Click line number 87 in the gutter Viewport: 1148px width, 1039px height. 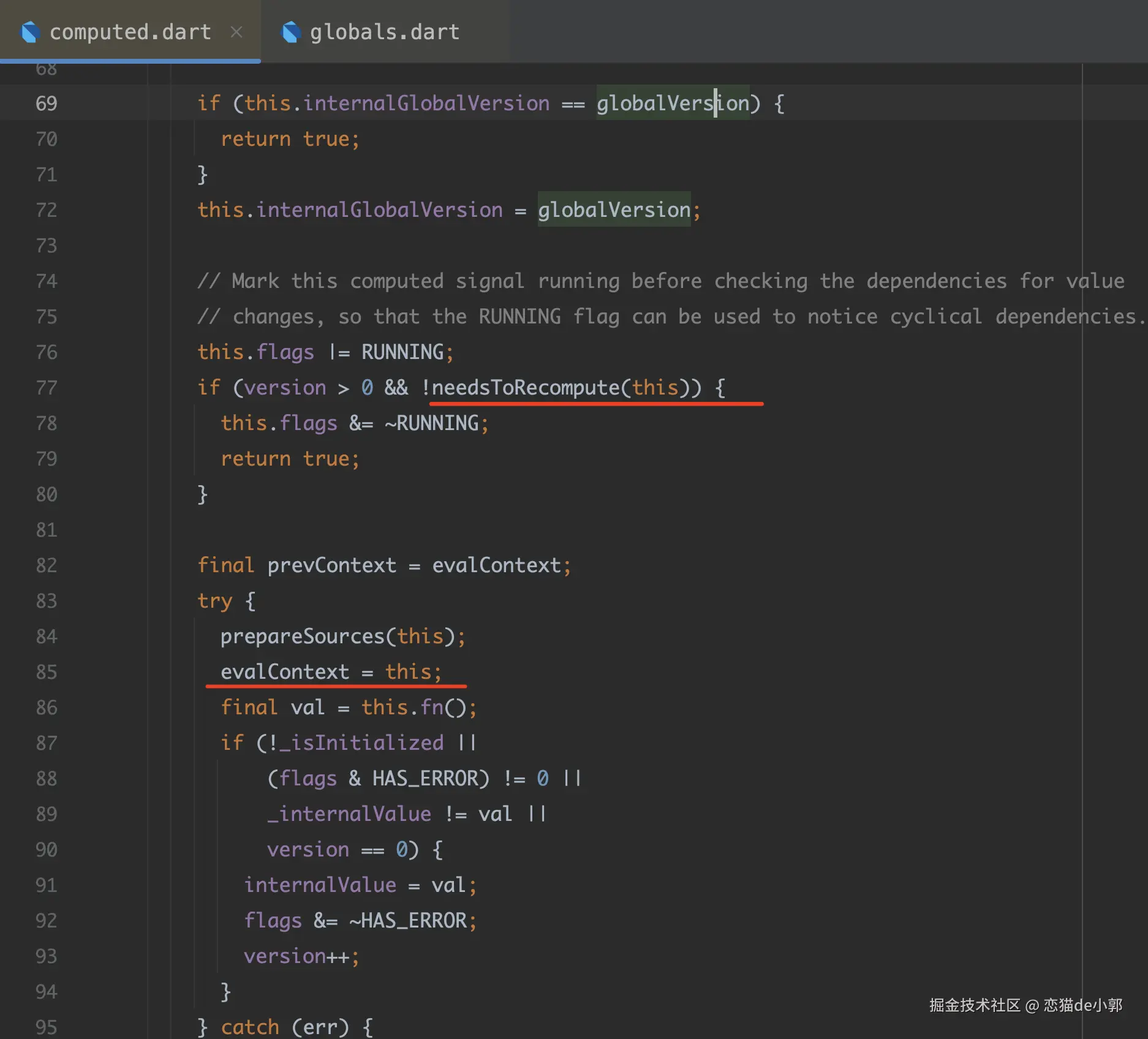click(x=47, y=743)
